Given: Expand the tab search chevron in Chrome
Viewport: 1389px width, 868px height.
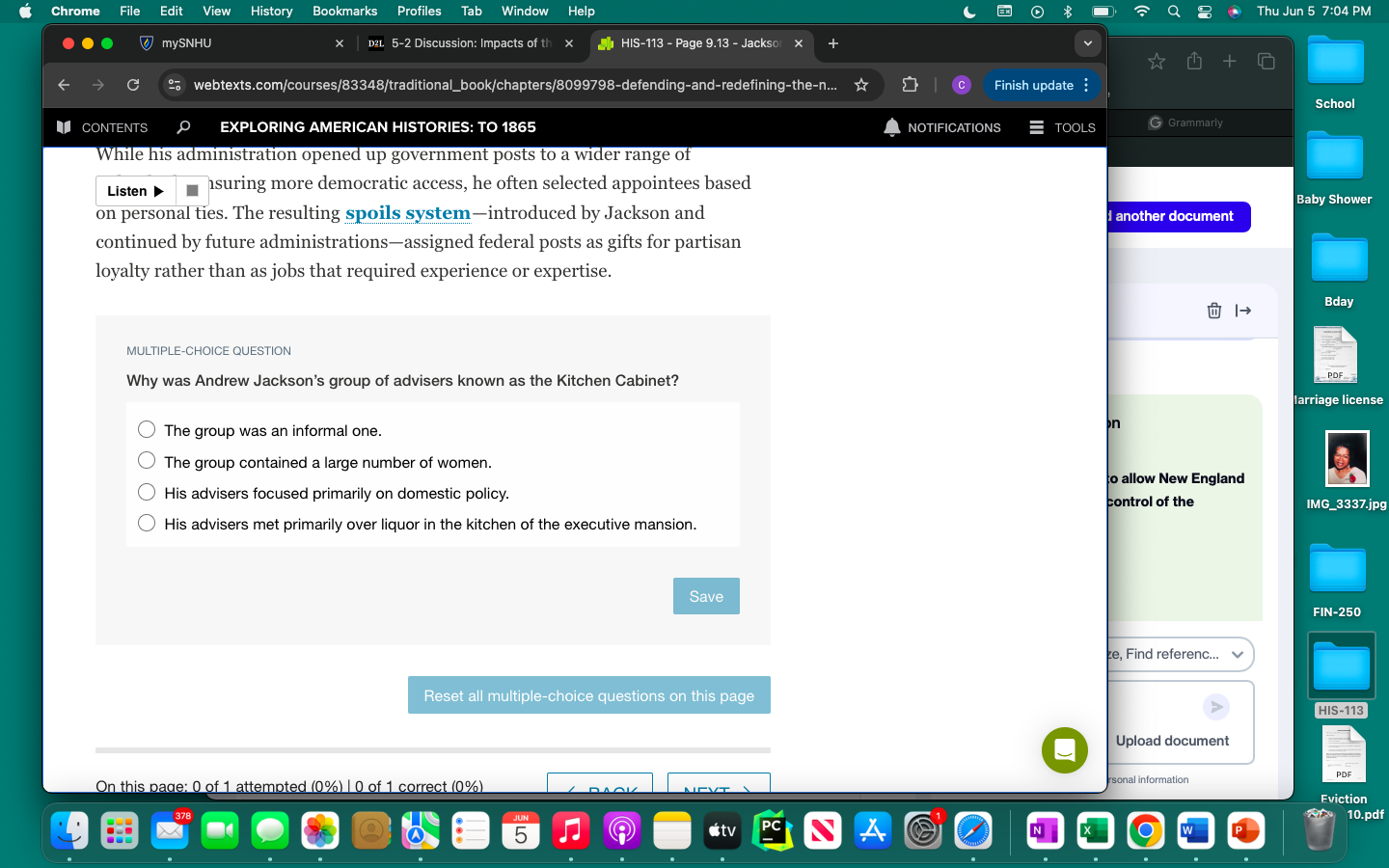Looking at the screenshot, I should tap(1087, 43).
